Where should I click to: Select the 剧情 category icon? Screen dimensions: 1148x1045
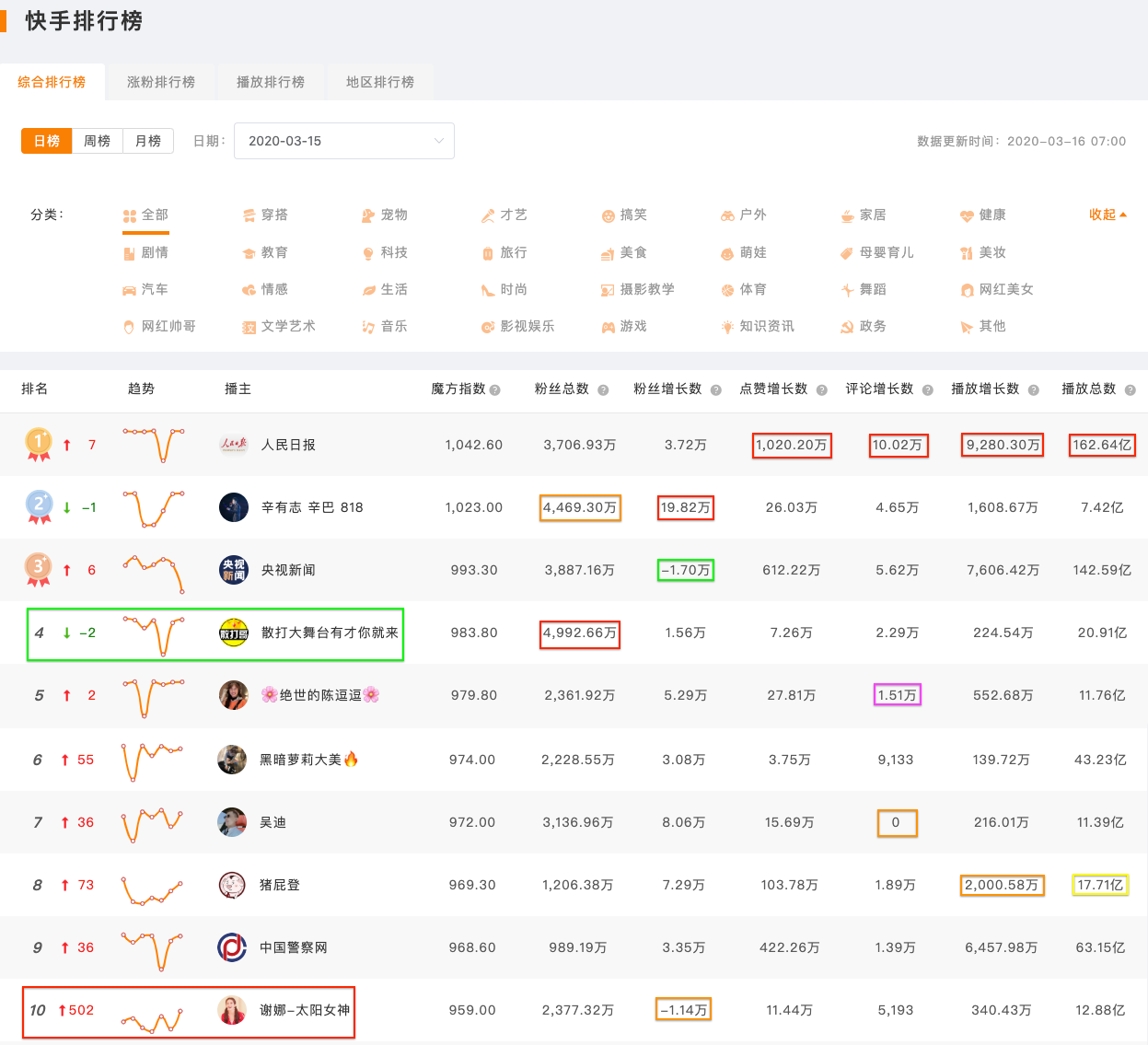click(x=129, y=253)
